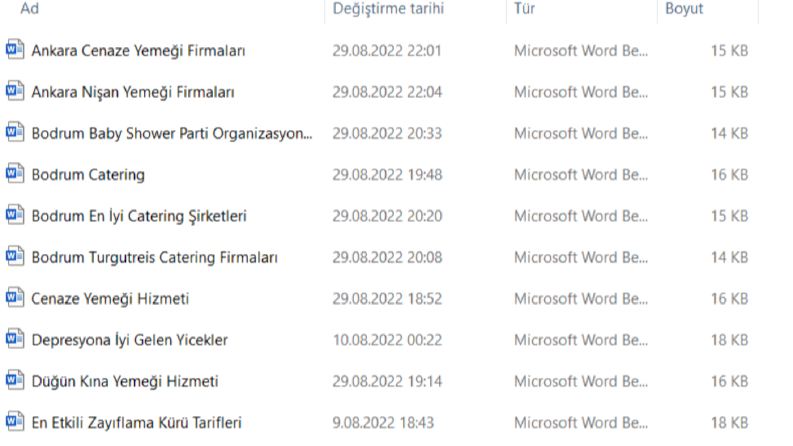Select file Ankara Nişan Yemeği Firmaları
Screen dimensions: 793x446
pos(133,92)
